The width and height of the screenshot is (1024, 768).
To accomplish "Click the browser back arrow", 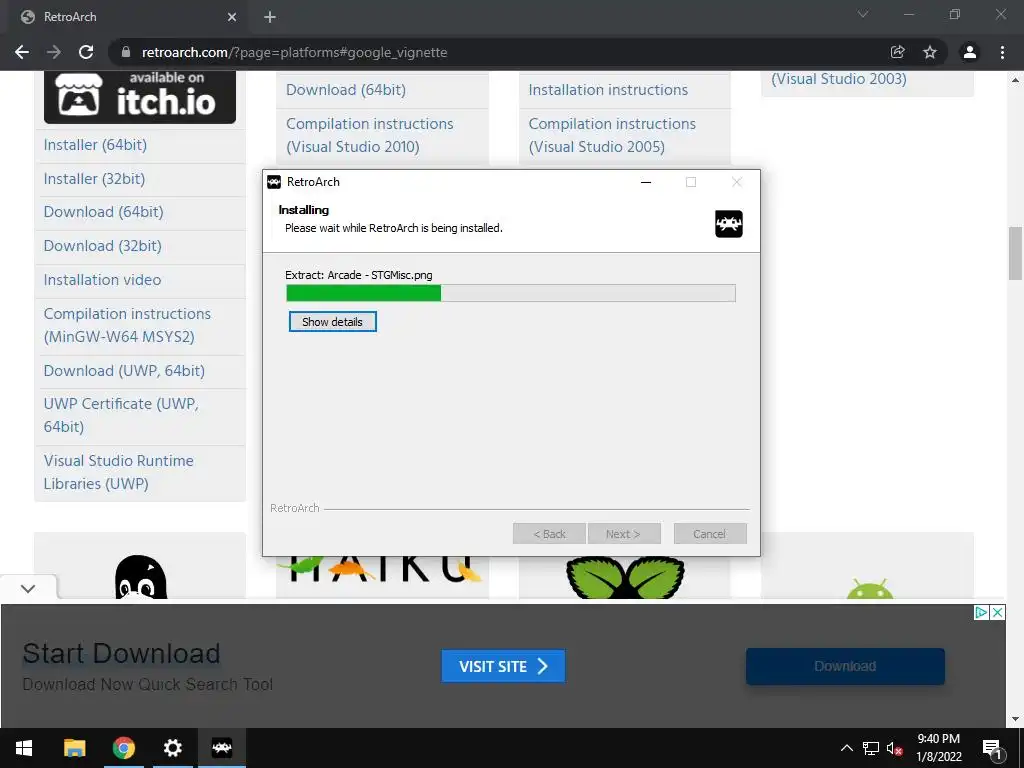I will 22,52.
